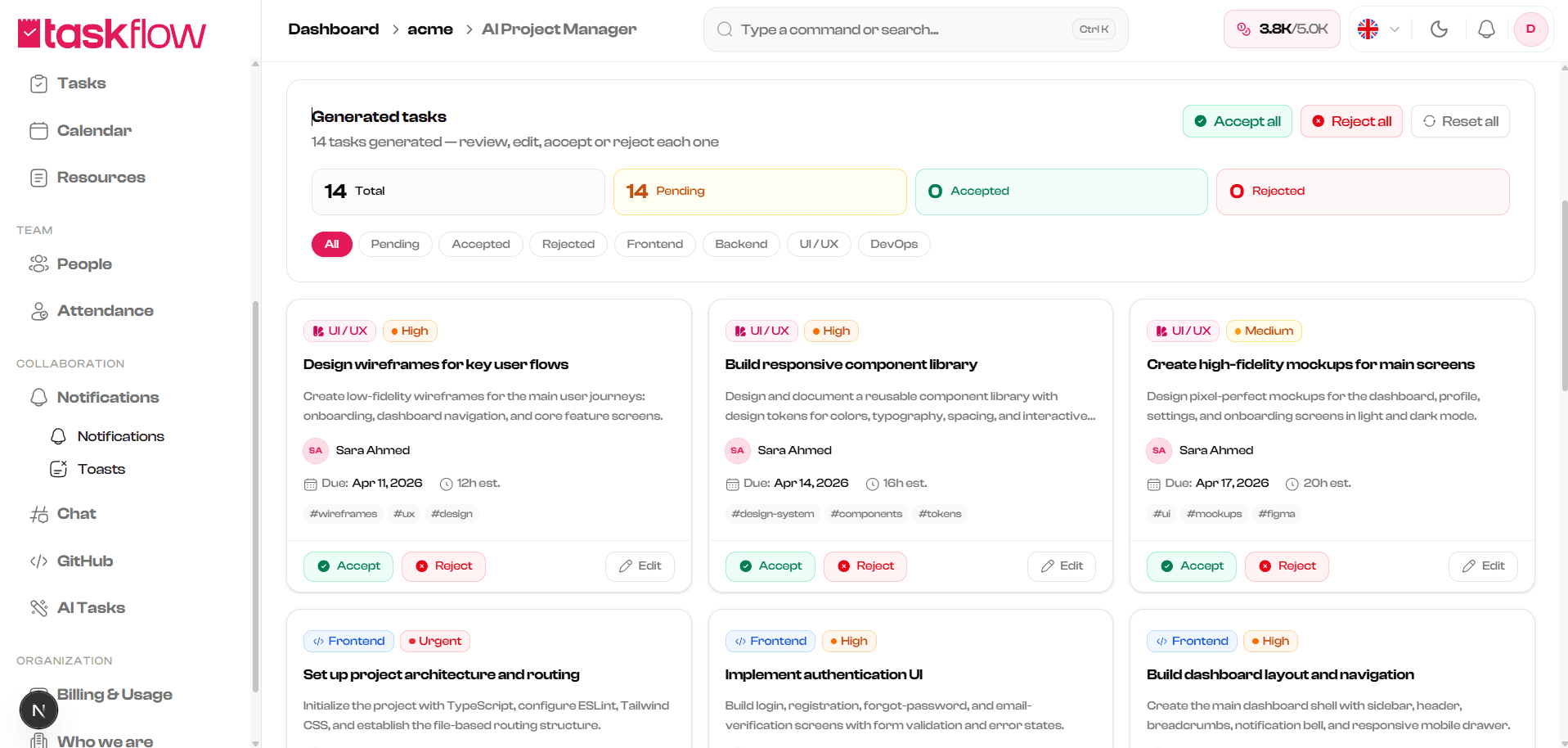This screenshot has width=1568, height=748.
Task: Accept the Build responsive component library task
Action: [x=771, y=566]
